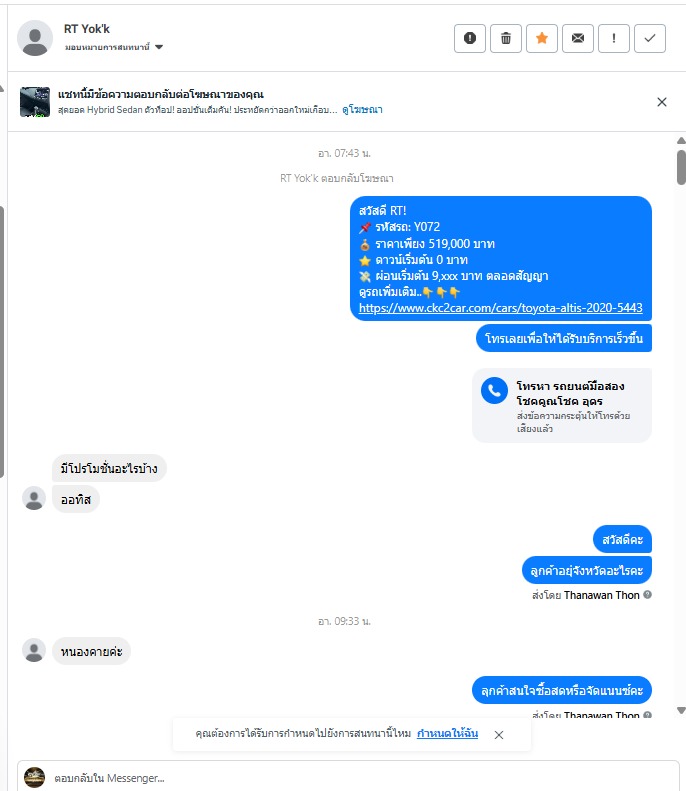Image resolution: width=686 pixels, height=791 pixels.
Task: Open RT Yok'k profile avatar
Action: pyautogui.click(x=35, y=38)
